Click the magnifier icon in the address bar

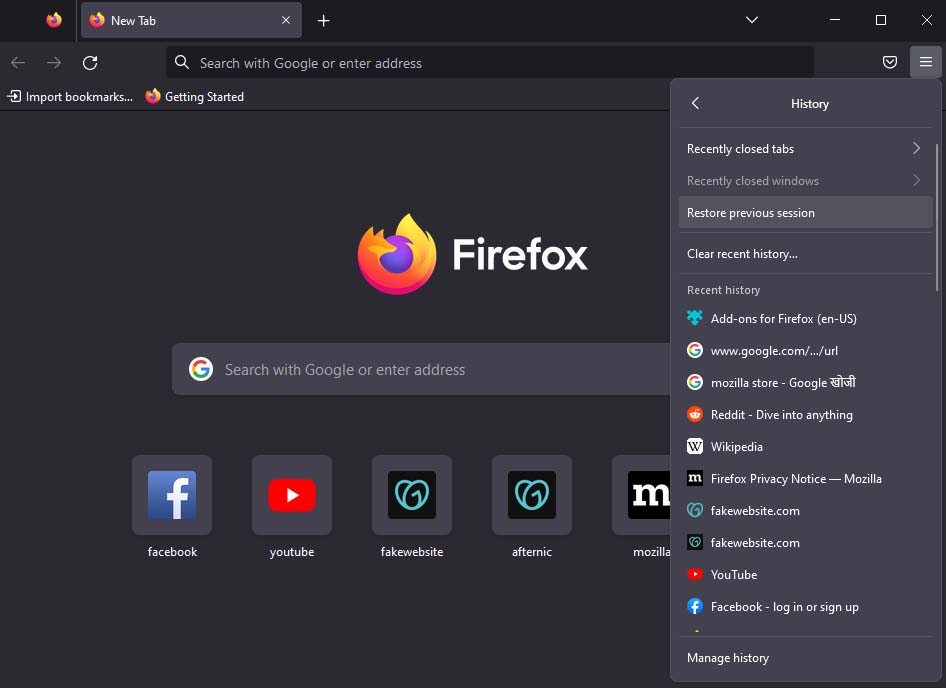pos(182,62)
